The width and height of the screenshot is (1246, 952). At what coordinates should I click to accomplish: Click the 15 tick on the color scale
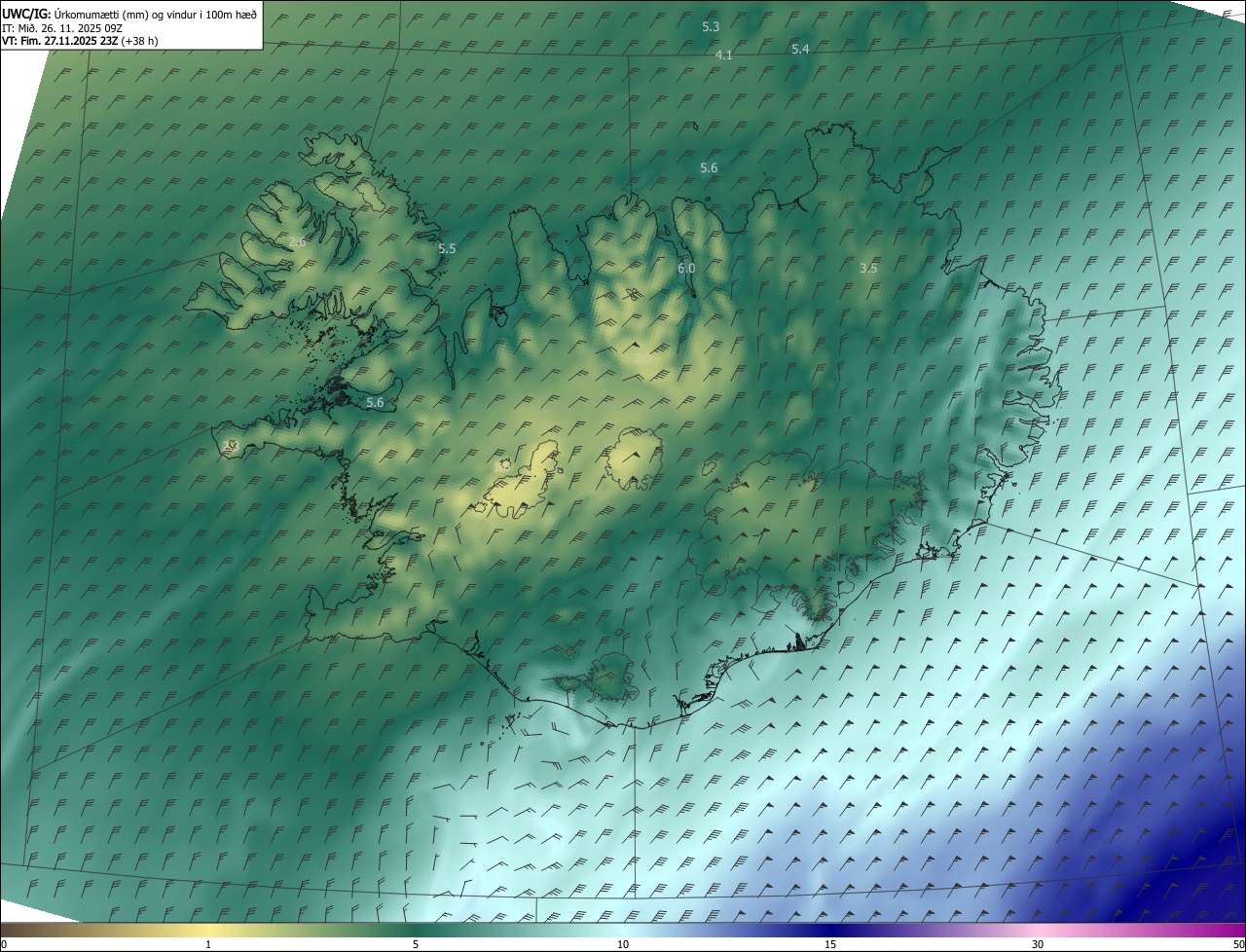830,944
